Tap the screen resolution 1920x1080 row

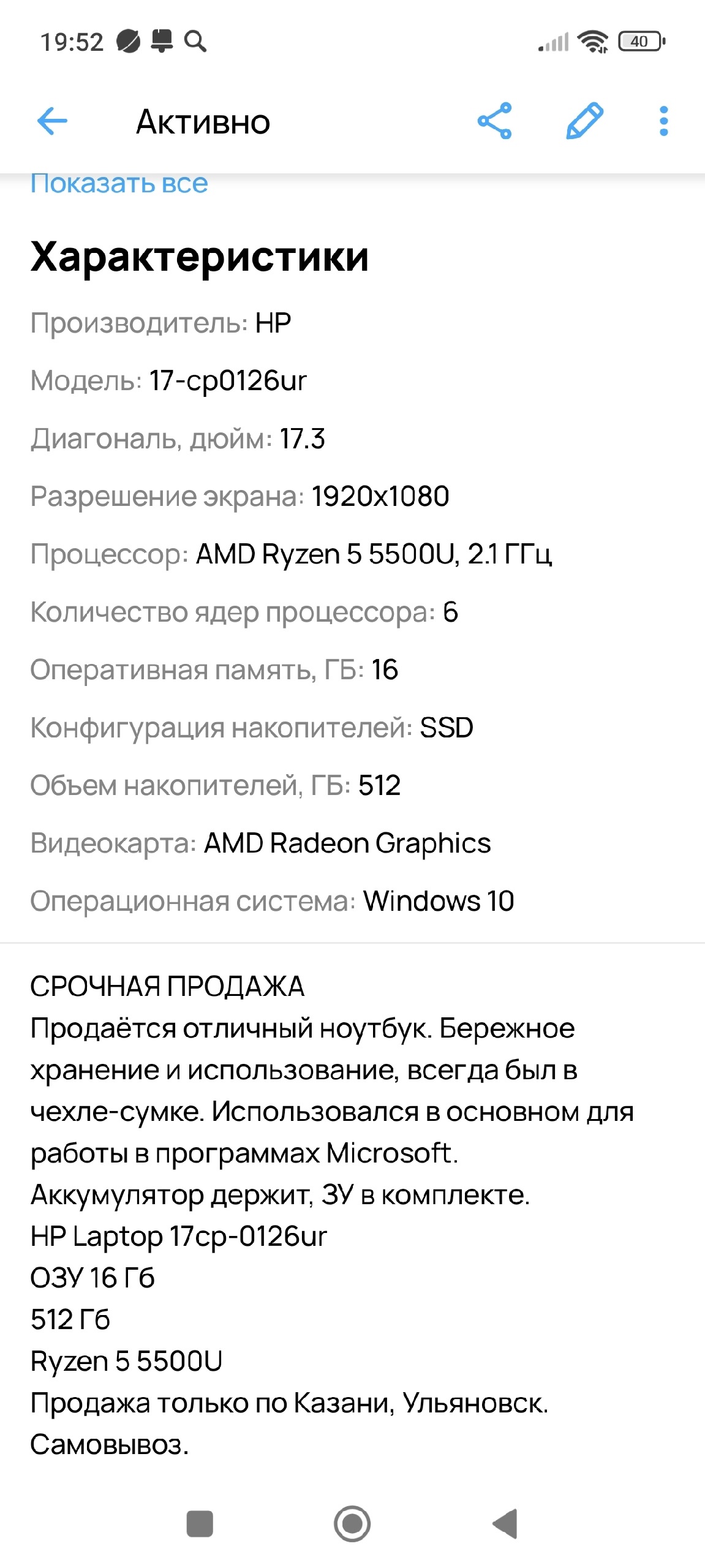click(x=239, y=496)
